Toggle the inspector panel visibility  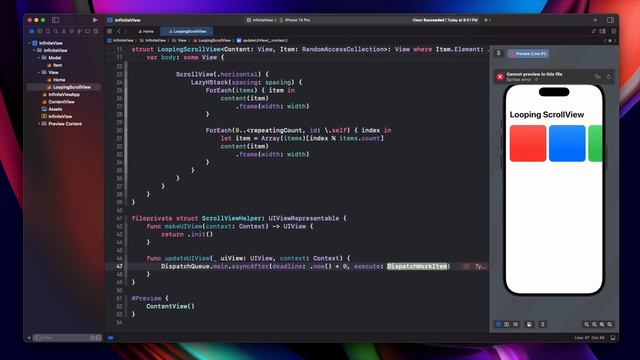(610, 20)
